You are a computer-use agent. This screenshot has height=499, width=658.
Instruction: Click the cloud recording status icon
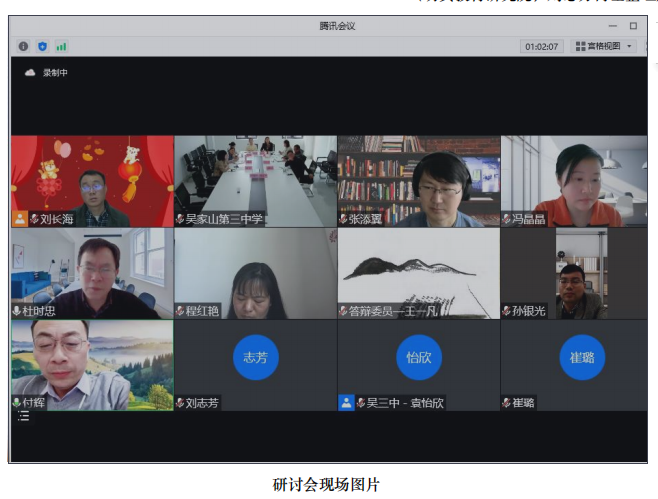click(x=30, y=73)
